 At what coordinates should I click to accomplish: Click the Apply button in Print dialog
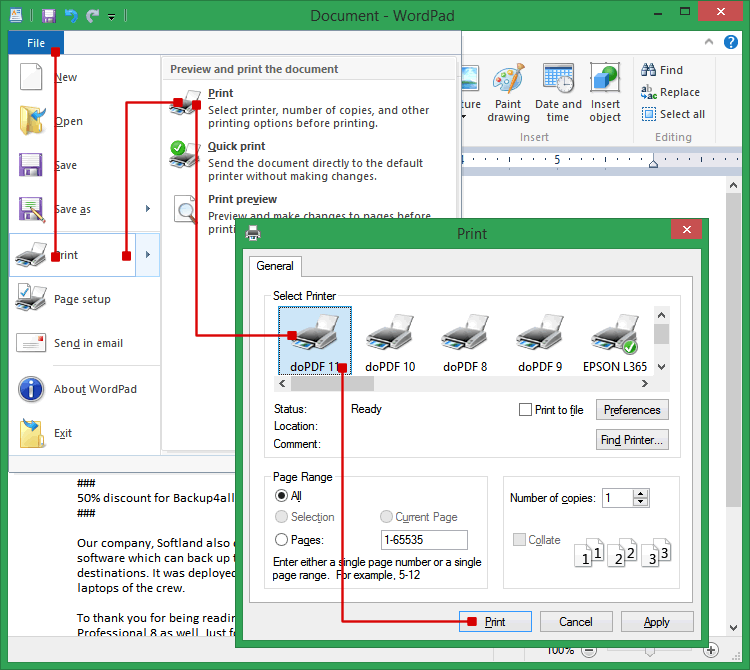tap(657, 621)
